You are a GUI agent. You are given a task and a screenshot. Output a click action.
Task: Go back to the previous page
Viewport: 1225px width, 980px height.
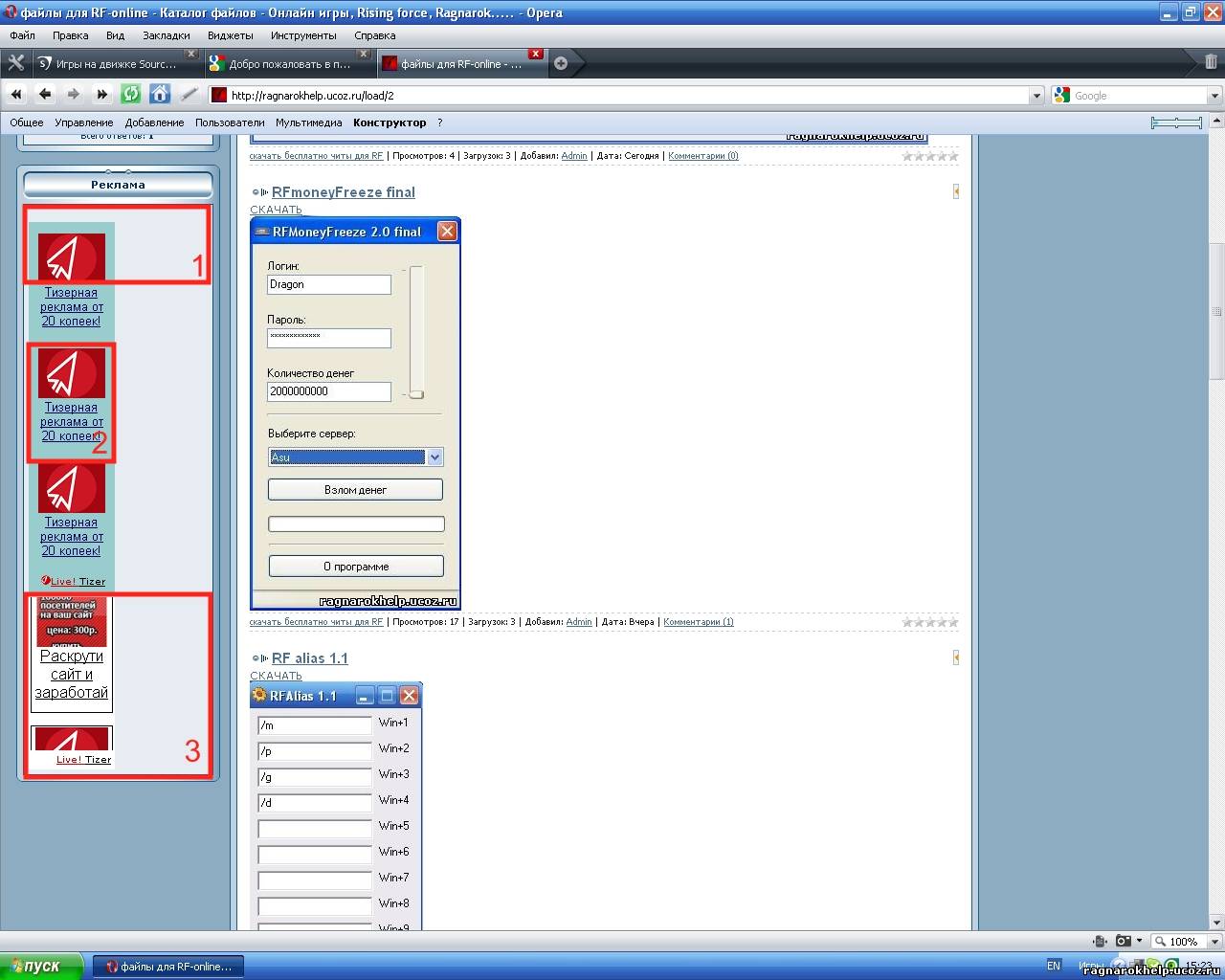pyautogui.click(x=45, y=94)
